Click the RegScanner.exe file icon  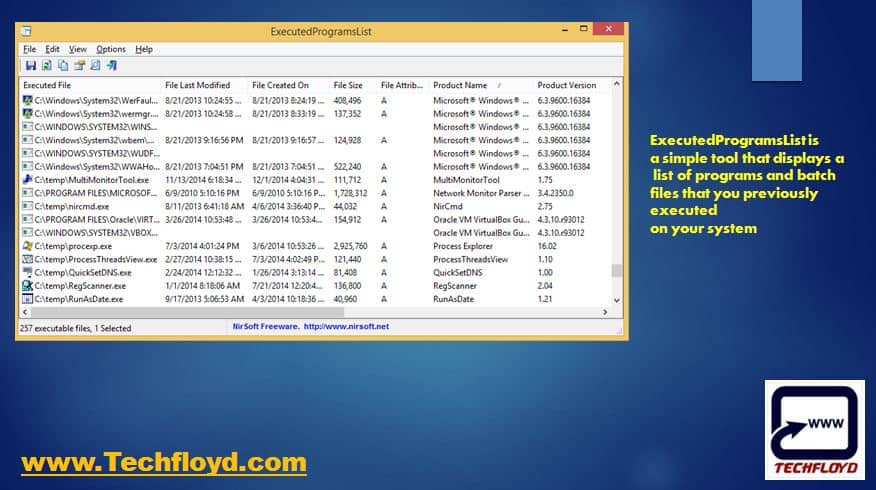(x=27, y=286)
